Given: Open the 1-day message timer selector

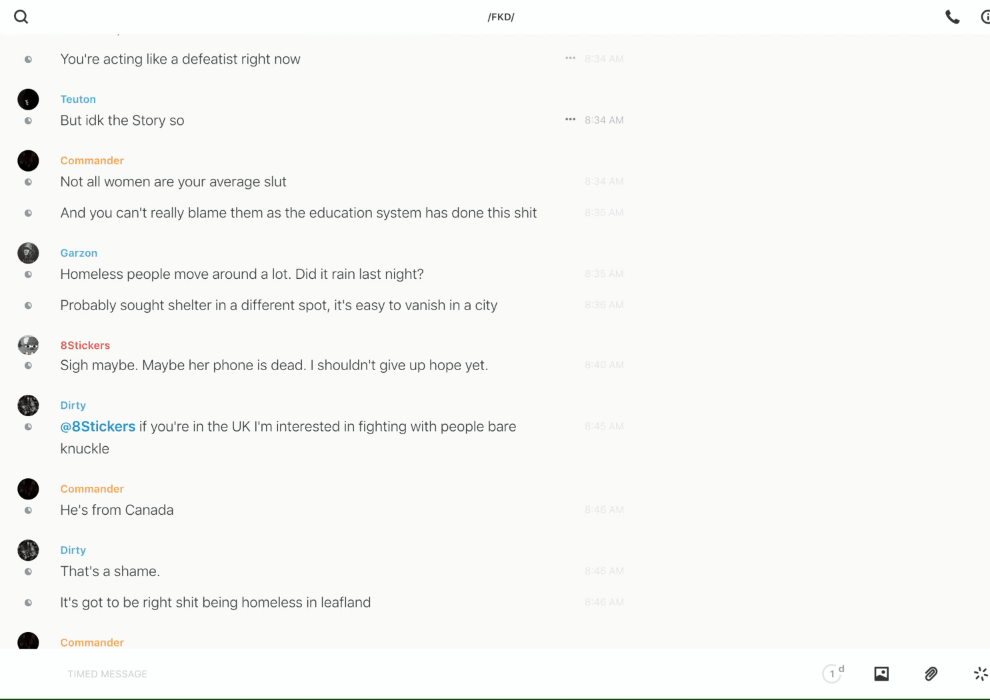Looking at the screenshot, I should tap(833, 674).
